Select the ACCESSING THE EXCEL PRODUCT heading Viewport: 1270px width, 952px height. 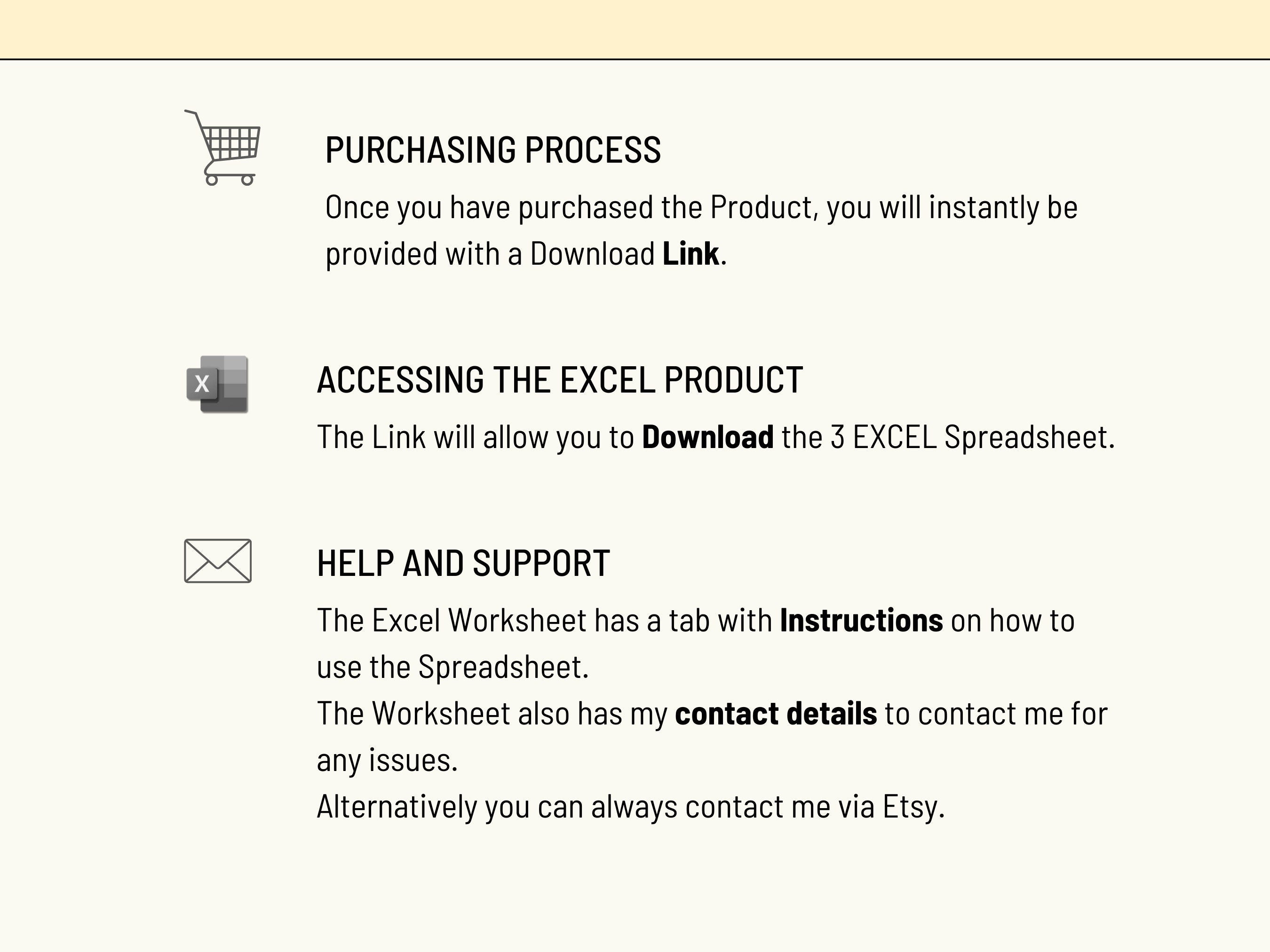(x=560, y=380)
